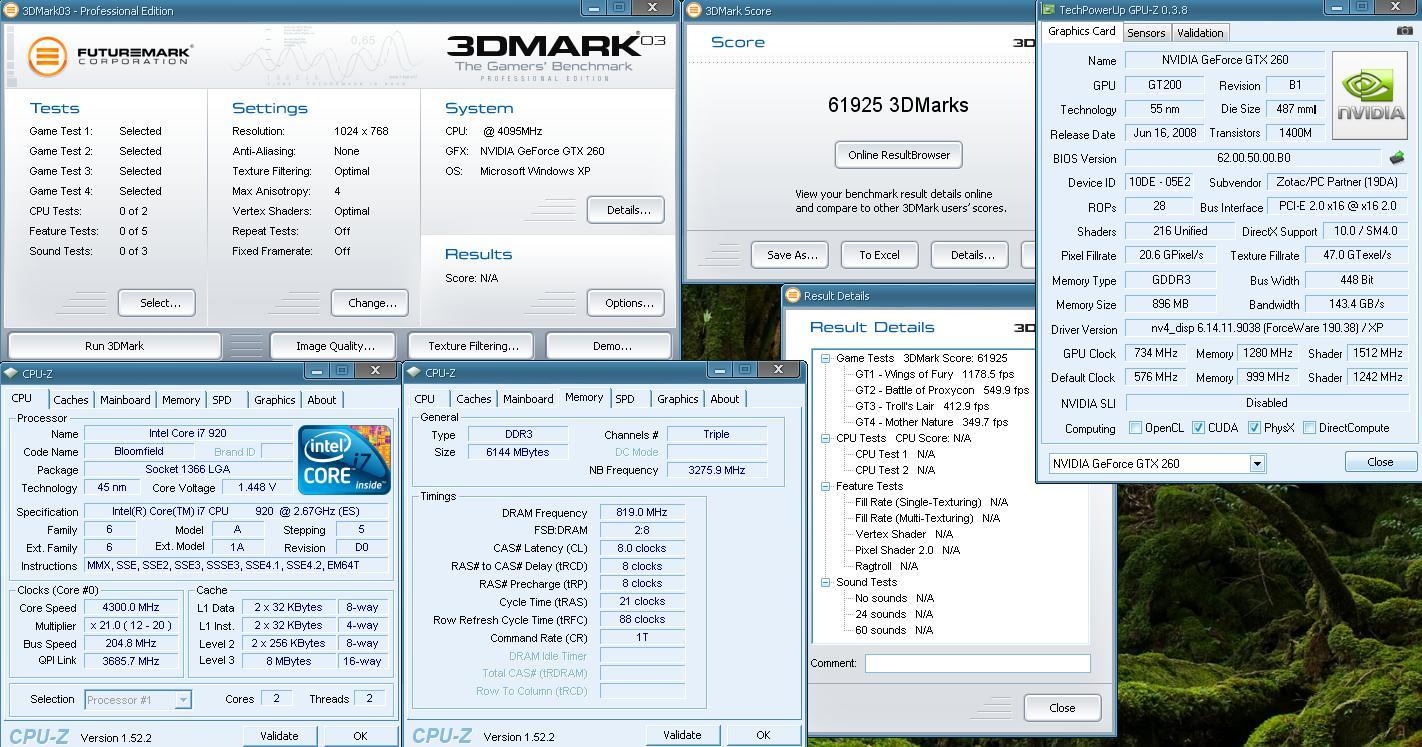1422x747 pixels.
Task: Click the Core Speed value 4300.0 MHz
Action: coord(130,608)
